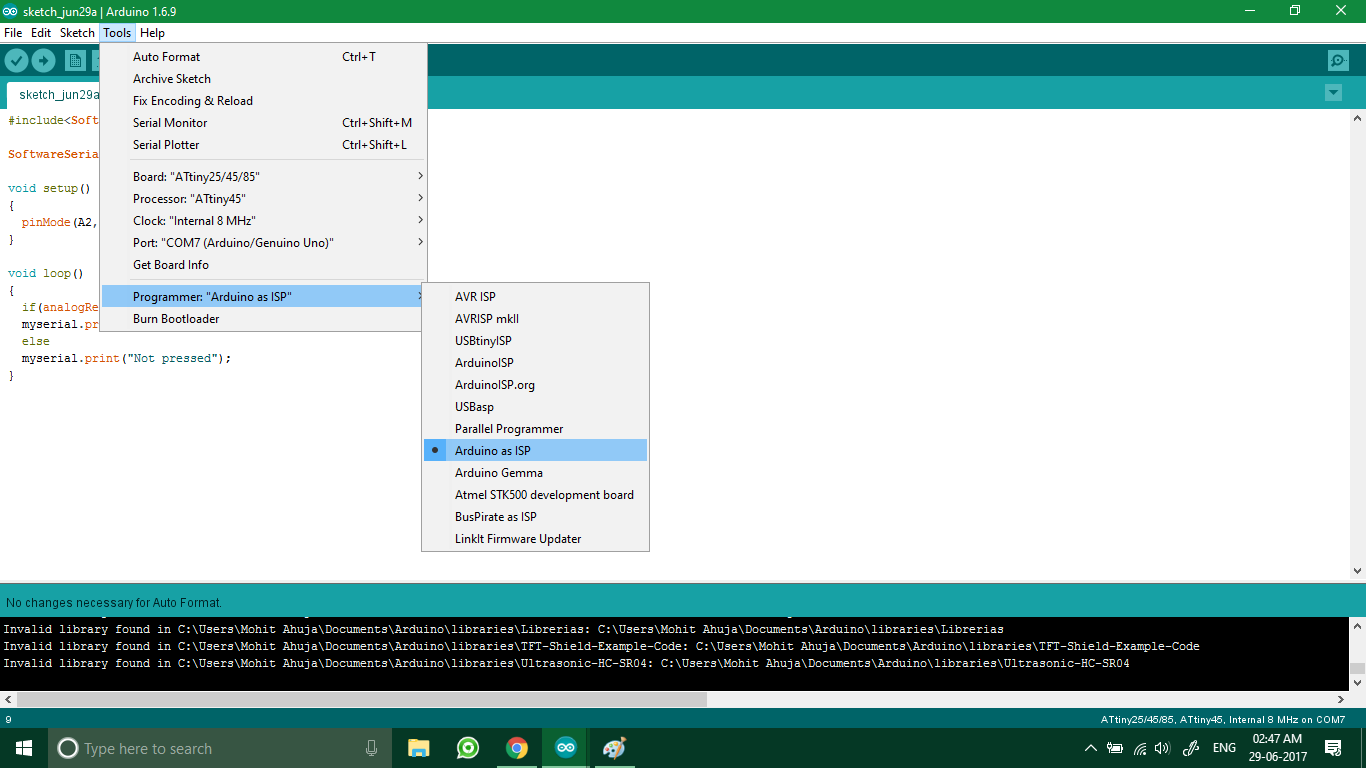
Task: Select ArduinoISP.org programmer option
Action: point(535,385)
